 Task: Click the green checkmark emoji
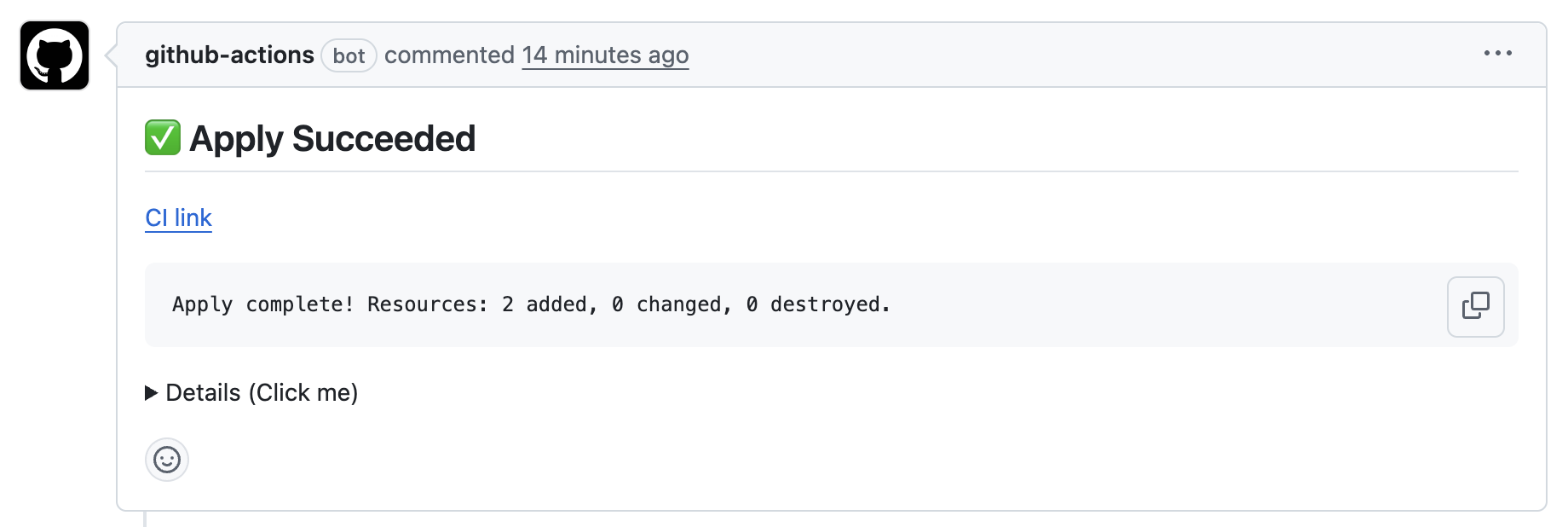163,138
